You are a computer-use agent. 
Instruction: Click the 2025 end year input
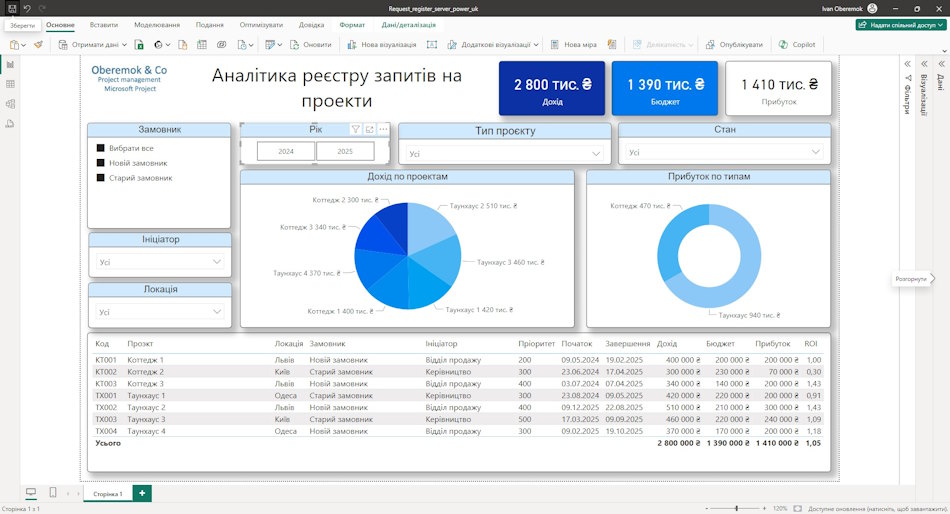click(x=345, y=152)
